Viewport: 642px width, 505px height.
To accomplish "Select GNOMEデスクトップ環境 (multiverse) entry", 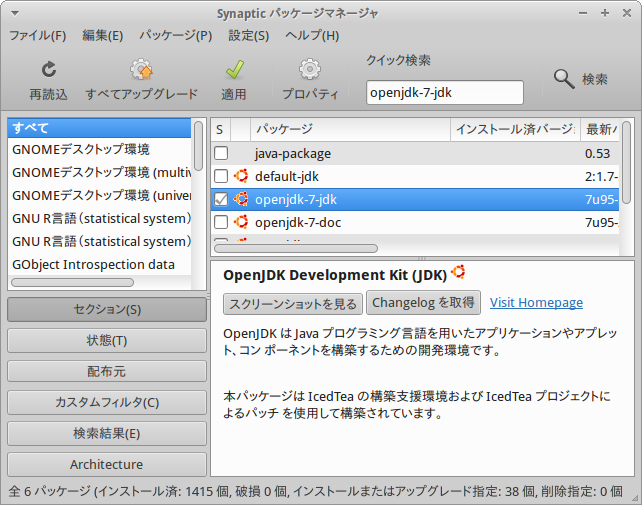I will point(99,172).
